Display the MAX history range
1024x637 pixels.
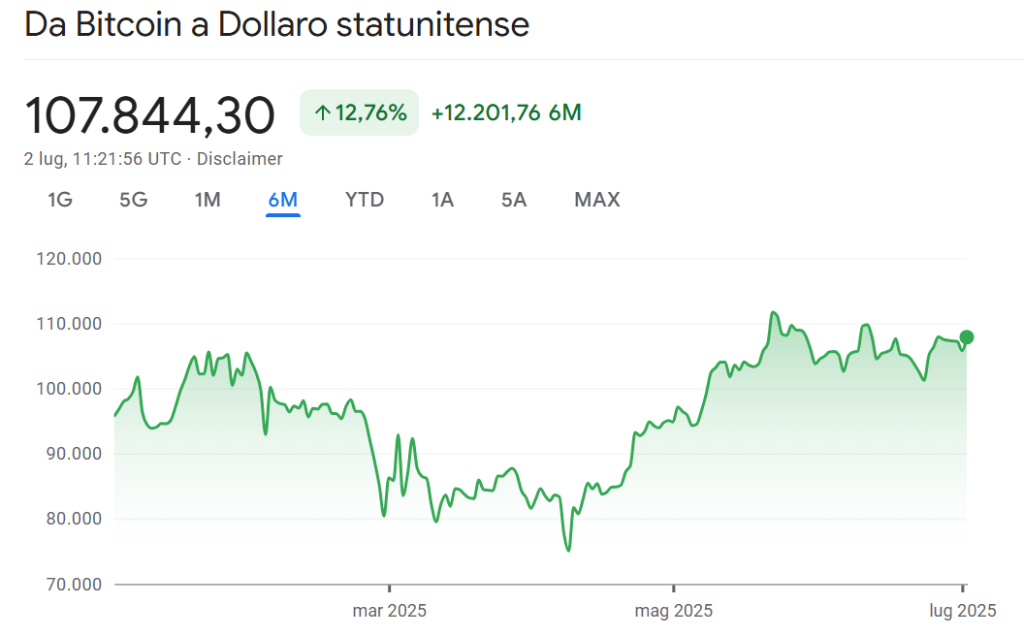[597, 200]
